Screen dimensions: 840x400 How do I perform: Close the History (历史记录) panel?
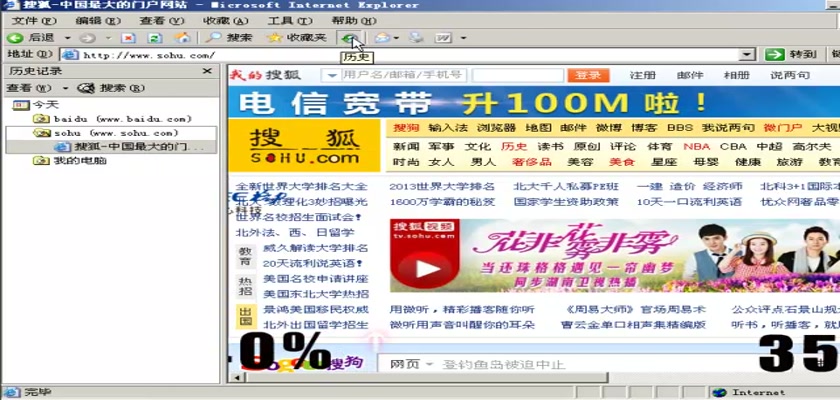(x=207, y=71)
